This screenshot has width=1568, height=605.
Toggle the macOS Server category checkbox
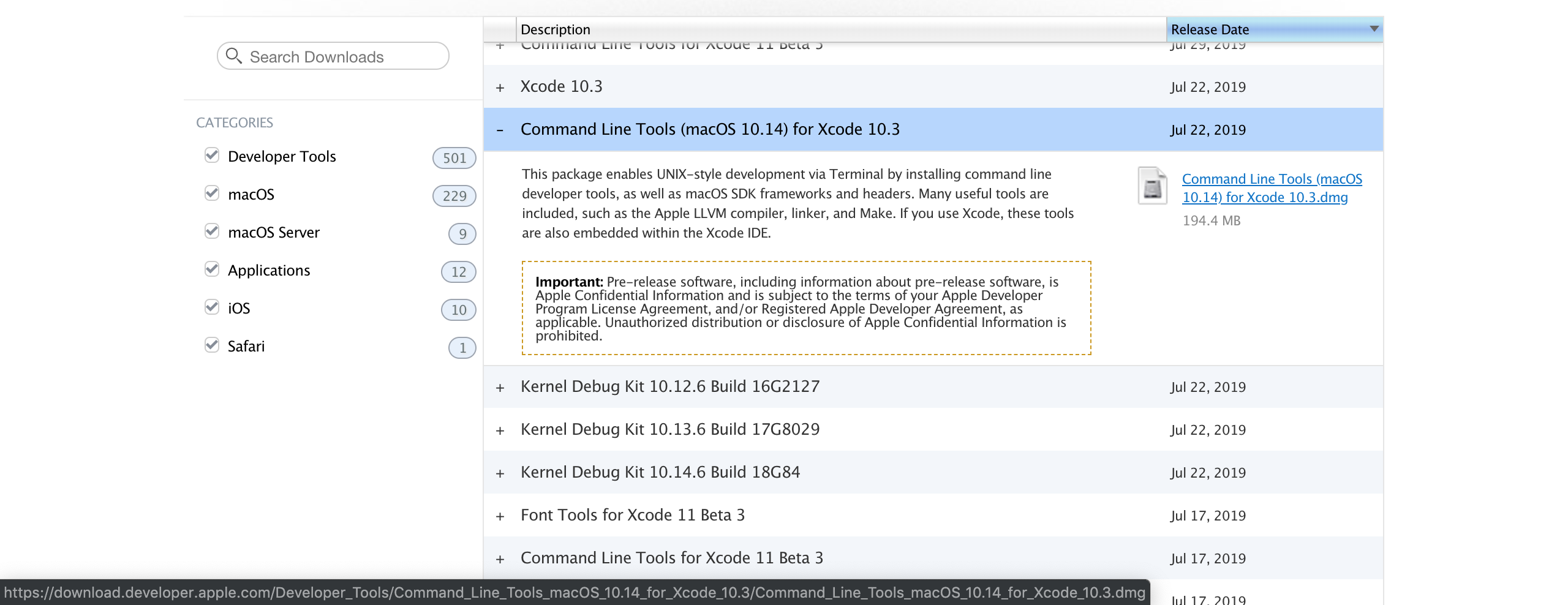[212, 231]
